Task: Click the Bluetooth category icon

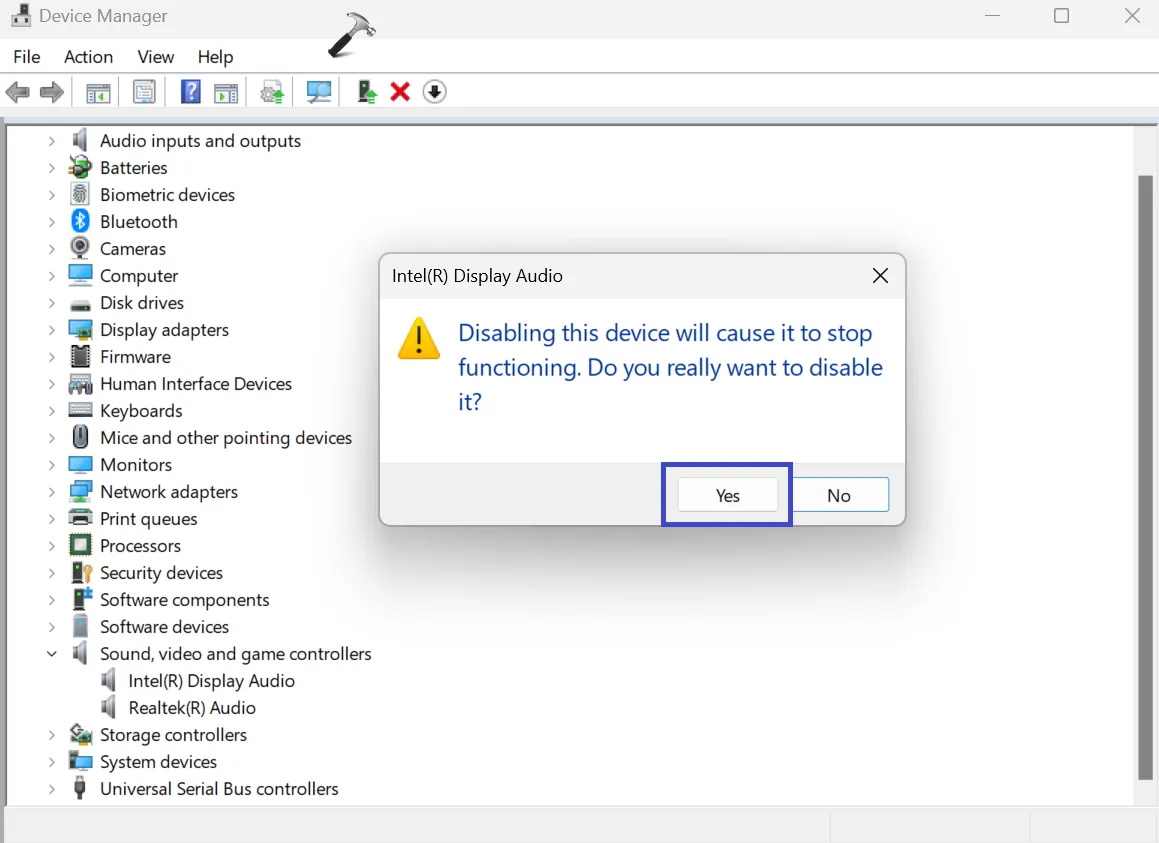Action: point(80,221)
